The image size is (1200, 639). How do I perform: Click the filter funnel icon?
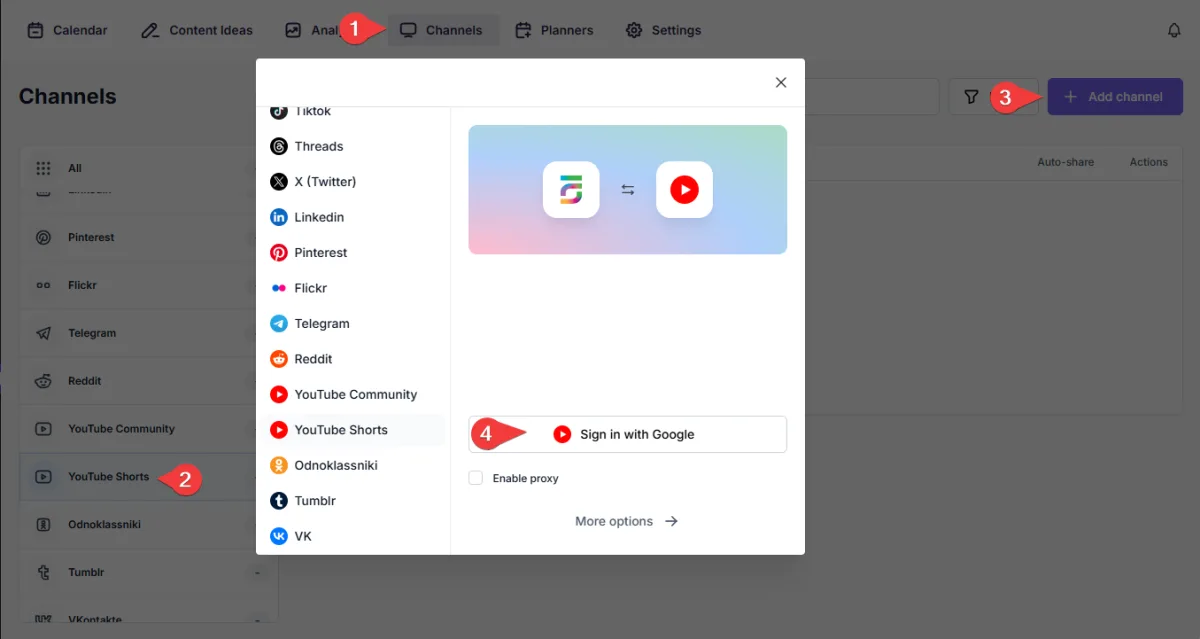click(971, 97)
